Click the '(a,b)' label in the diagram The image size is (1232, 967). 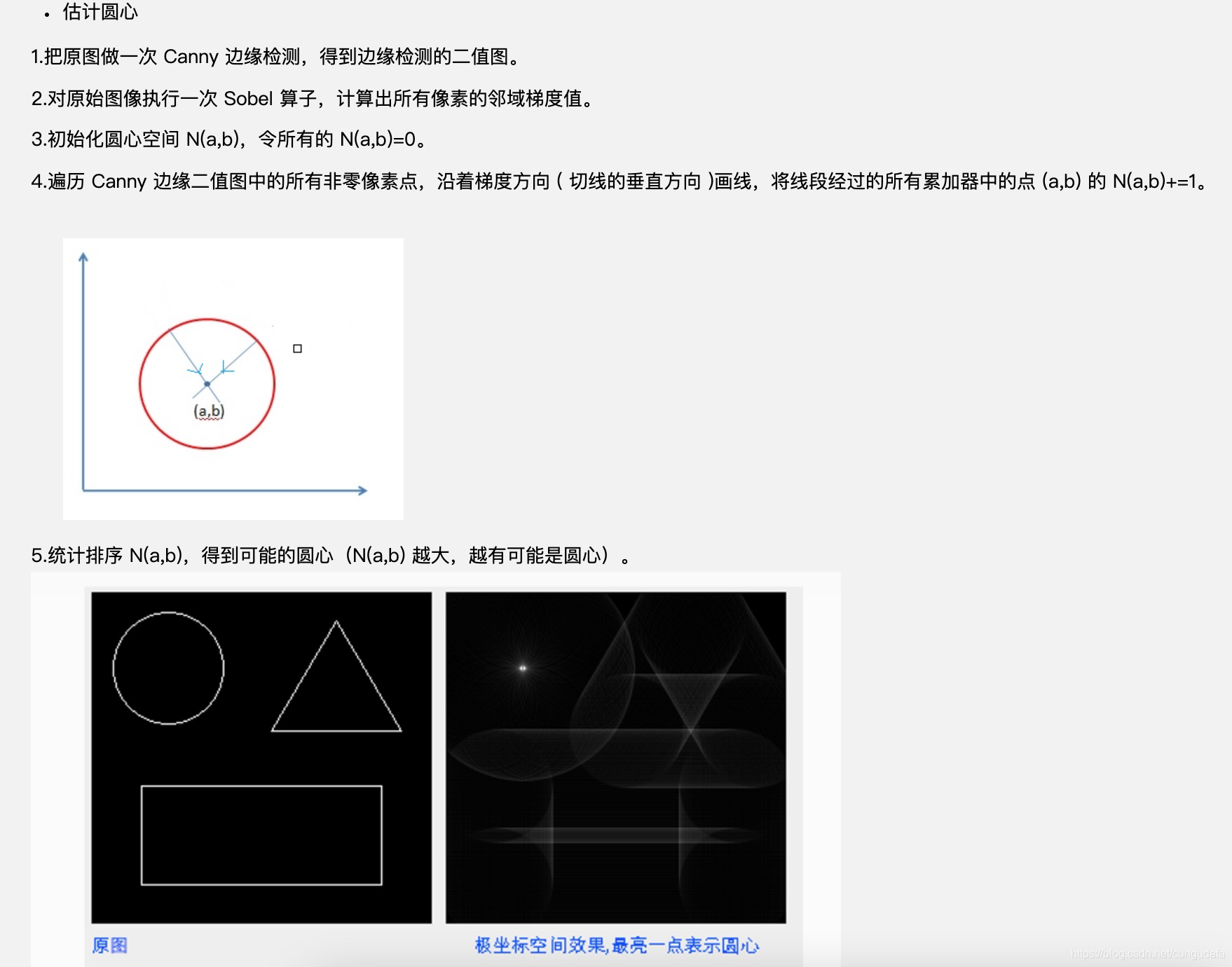tap(209, 411)
